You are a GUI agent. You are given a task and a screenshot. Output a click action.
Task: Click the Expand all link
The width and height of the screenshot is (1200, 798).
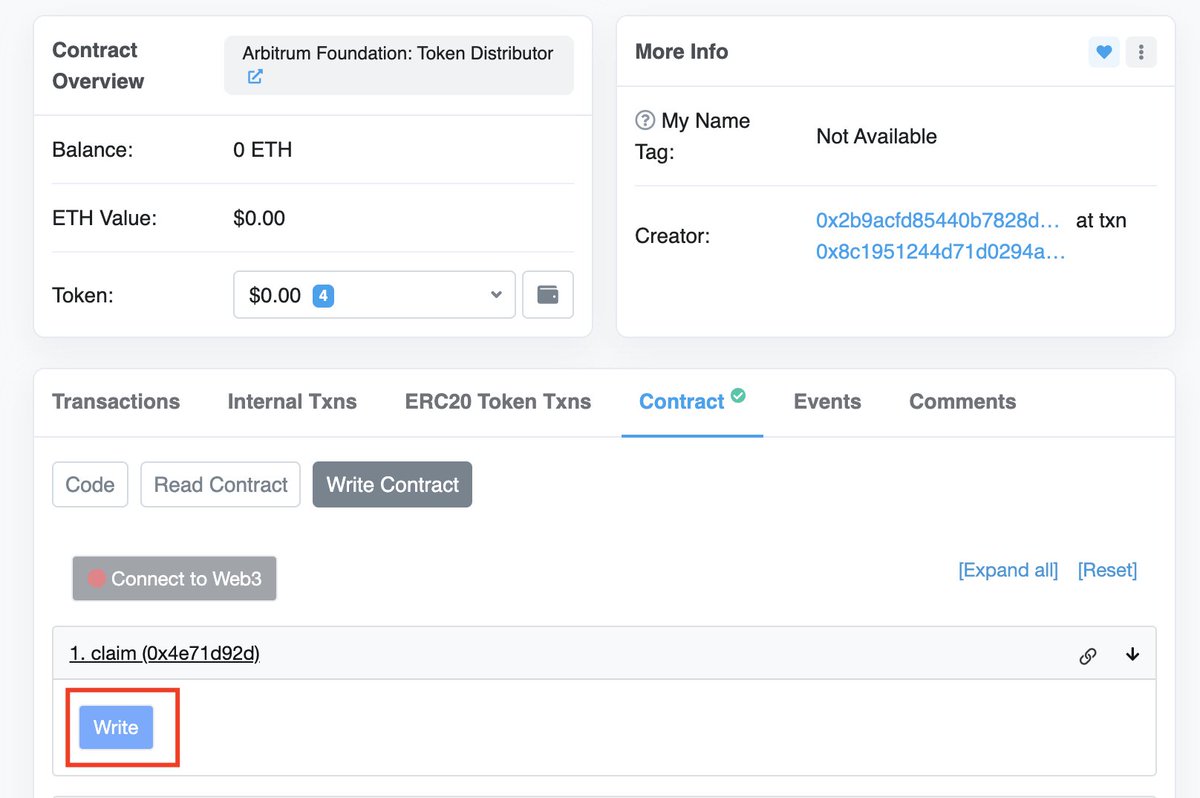coord(1007,570)
